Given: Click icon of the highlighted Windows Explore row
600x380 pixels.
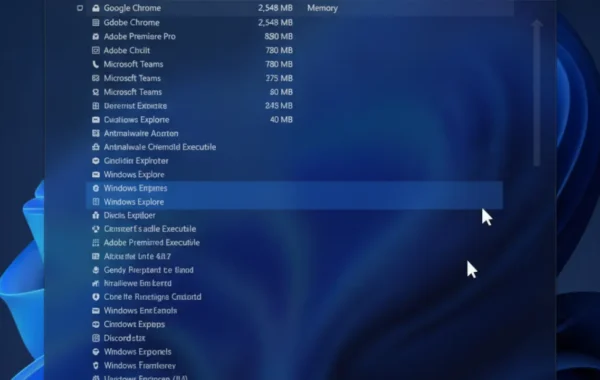Looking at the screenshot, I should click(96, 202).
